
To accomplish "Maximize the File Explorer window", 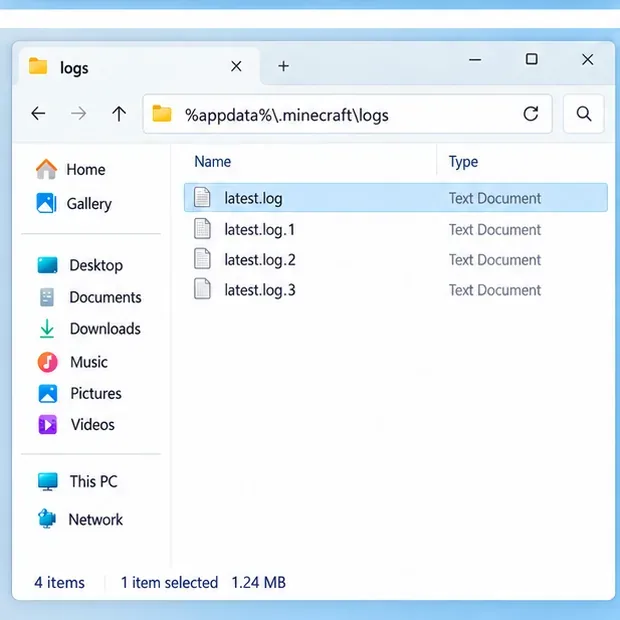I will 531,59.
